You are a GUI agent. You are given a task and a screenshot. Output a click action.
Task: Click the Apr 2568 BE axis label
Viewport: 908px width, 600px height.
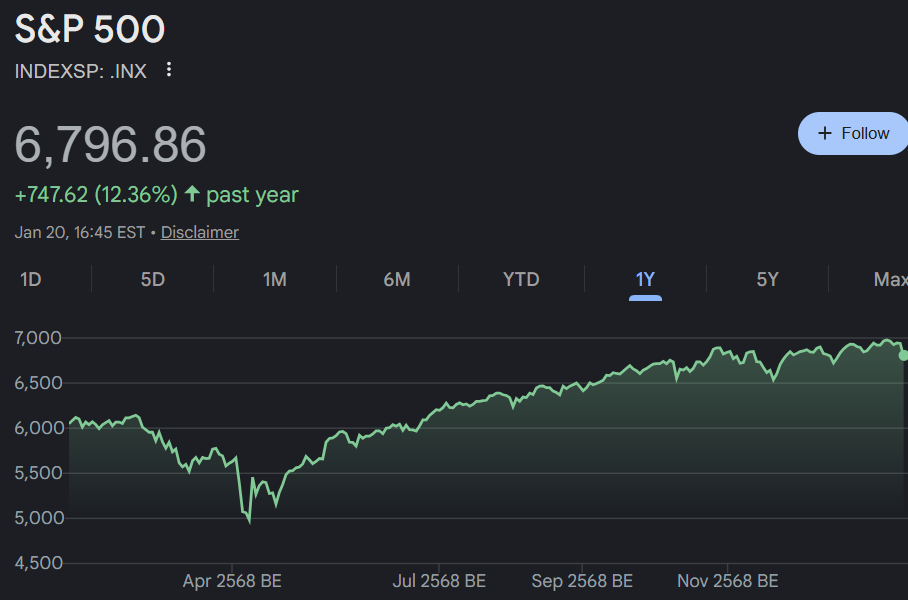point(232,581)
